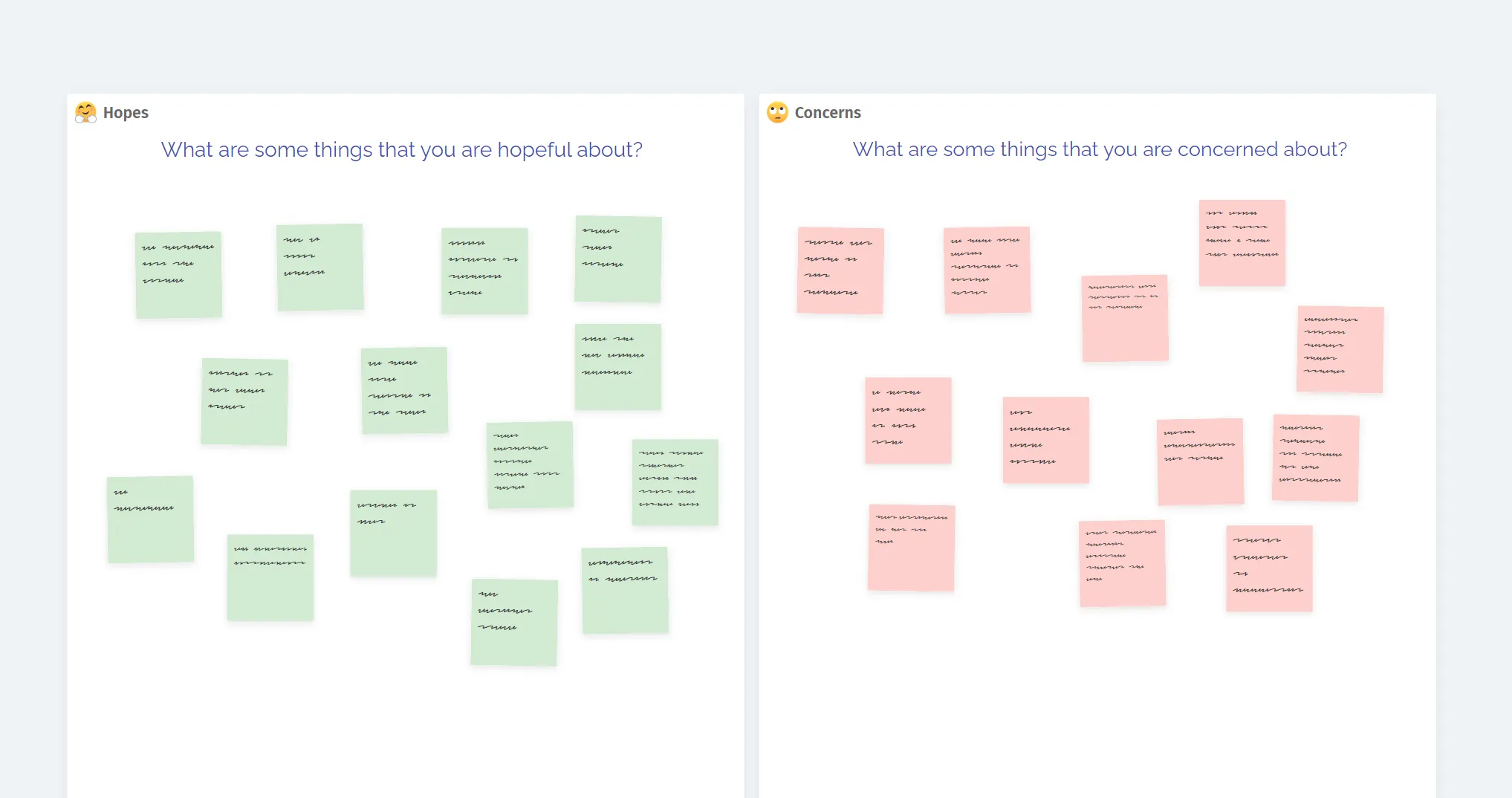Select the "Hopes" section title
Screen dimensions: 1512x798
click(126, 113)
